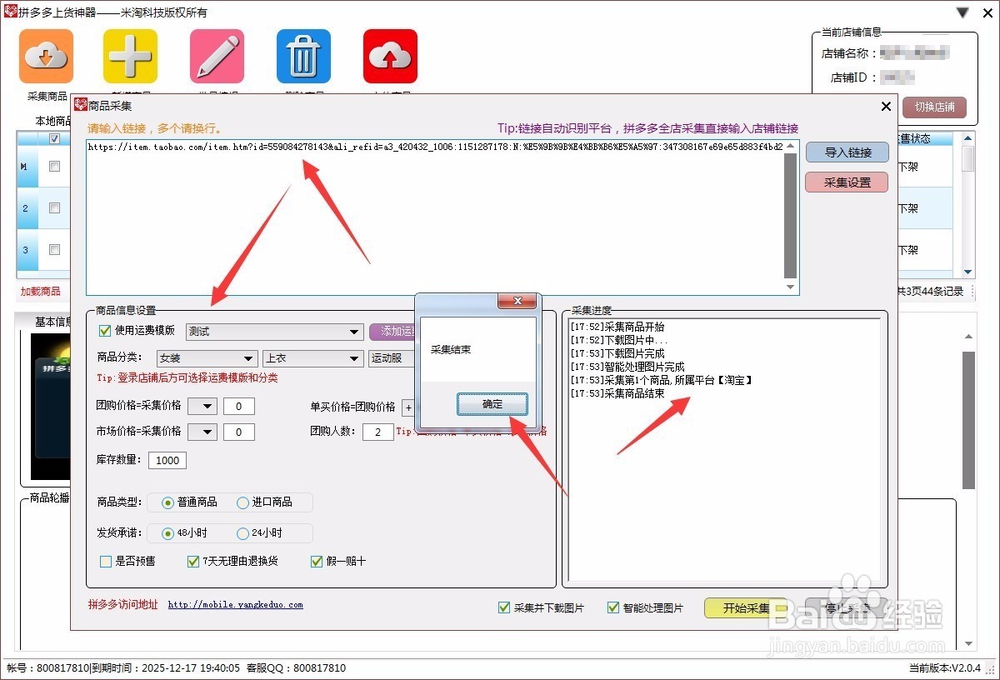Open the 女装 category dropdown

207,358
